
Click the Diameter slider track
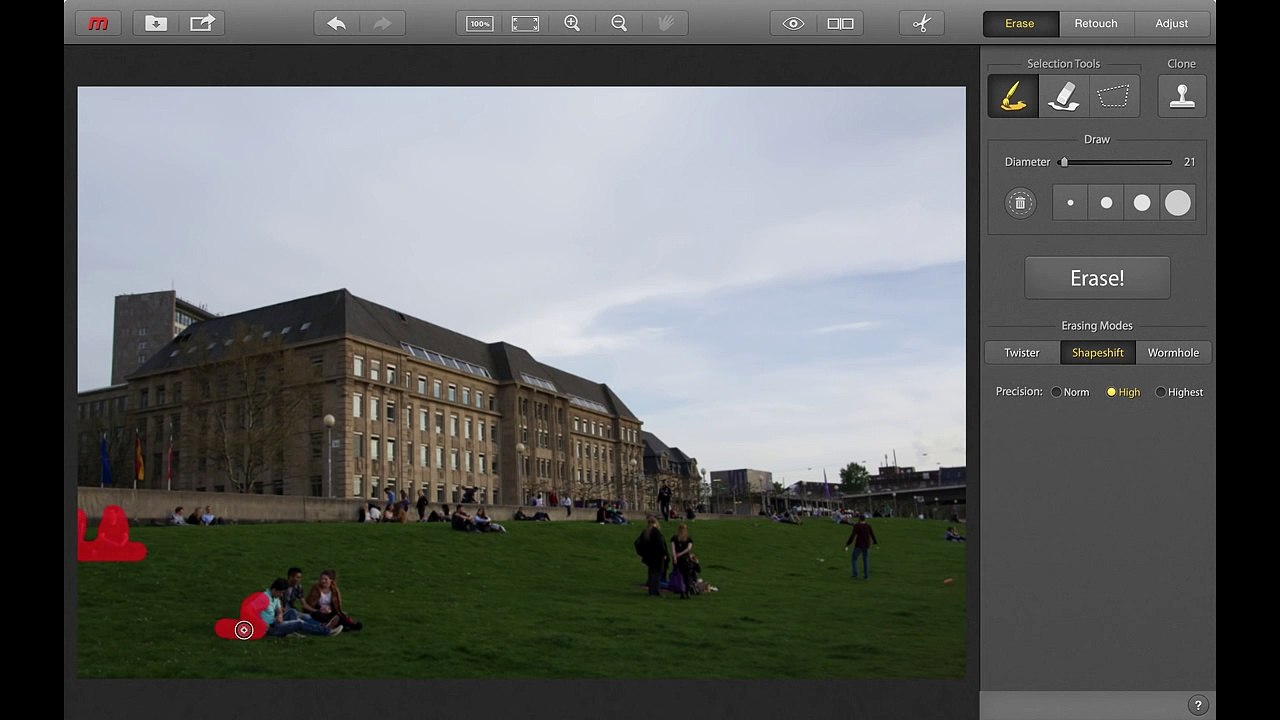click(1115, 162)
